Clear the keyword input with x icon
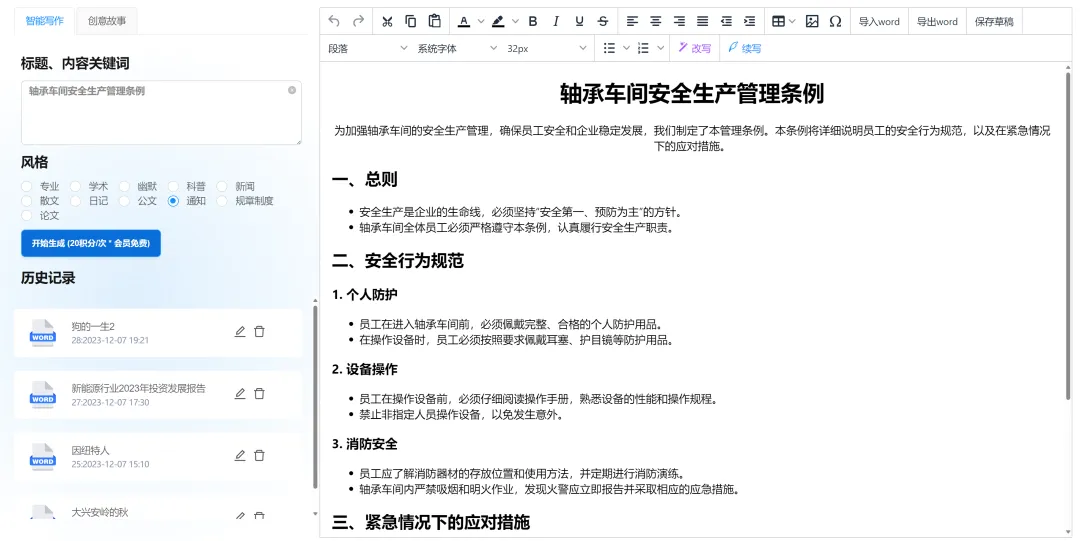Image resolution: width=1080 pixels, height=541 pixels. 292,90
